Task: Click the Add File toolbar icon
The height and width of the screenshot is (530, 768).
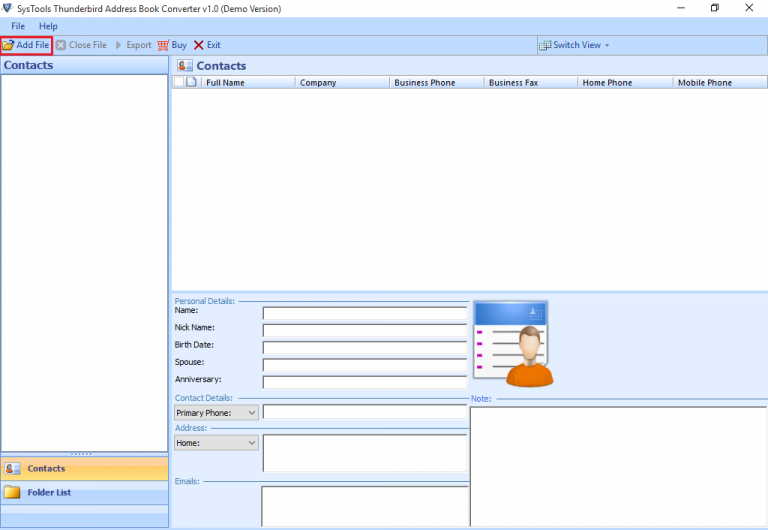Action: tap(9, 45)
